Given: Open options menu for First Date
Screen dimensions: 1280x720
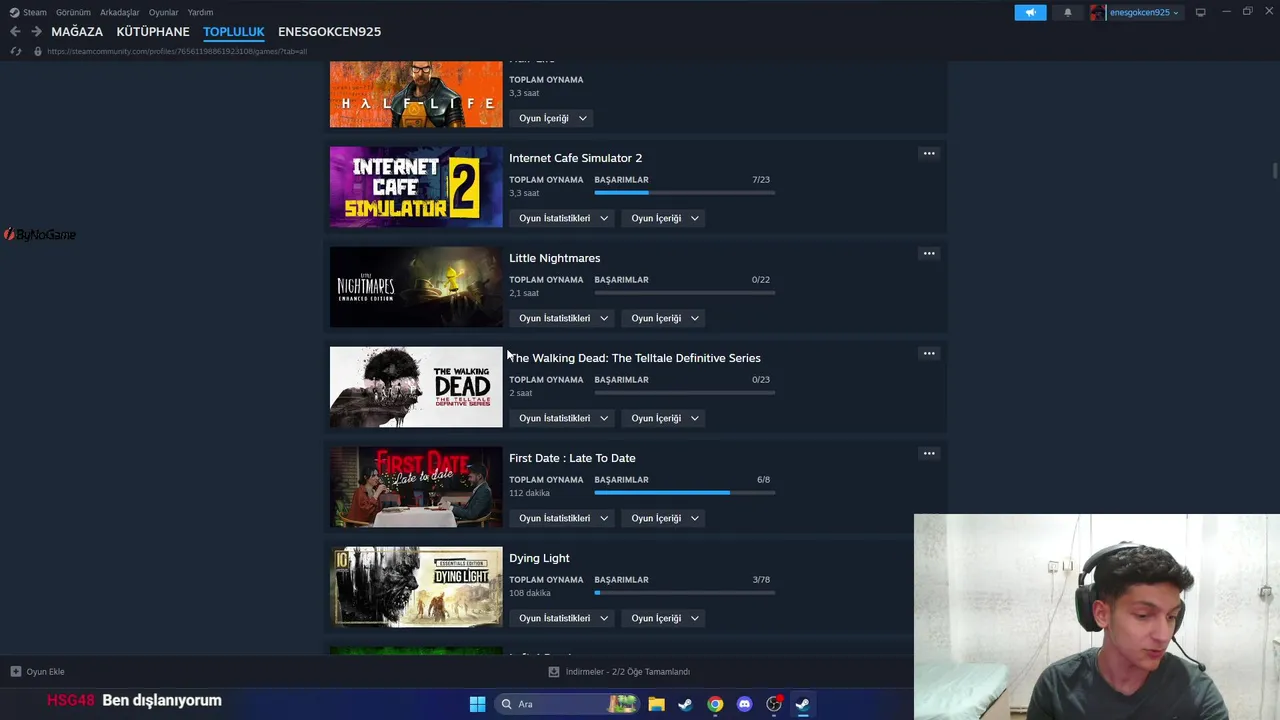Looking at the screenshot, I should [929, 453].
